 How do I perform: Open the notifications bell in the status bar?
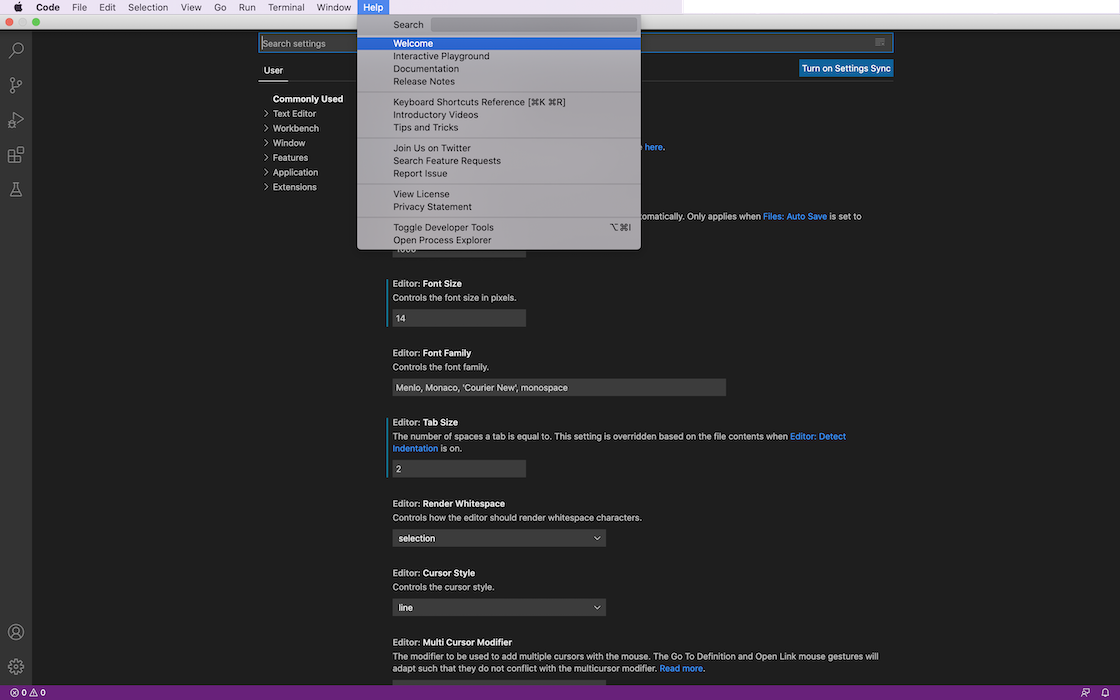click(1106, 692)
